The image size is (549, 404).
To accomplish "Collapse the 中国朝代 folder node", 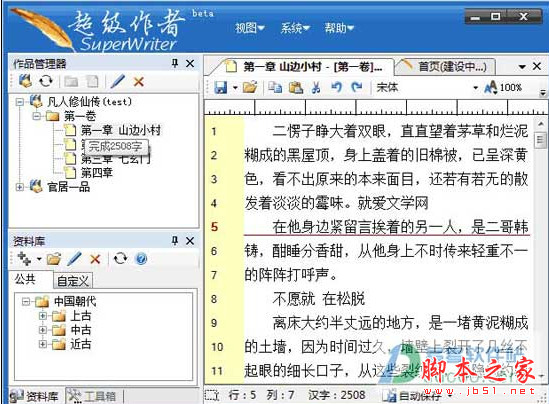I will [x=26, y=301].
